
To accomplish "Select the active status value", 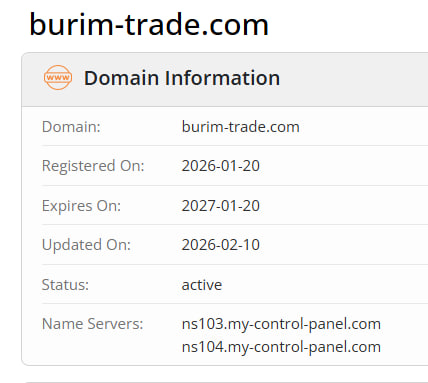I will (x=202, y=285).
